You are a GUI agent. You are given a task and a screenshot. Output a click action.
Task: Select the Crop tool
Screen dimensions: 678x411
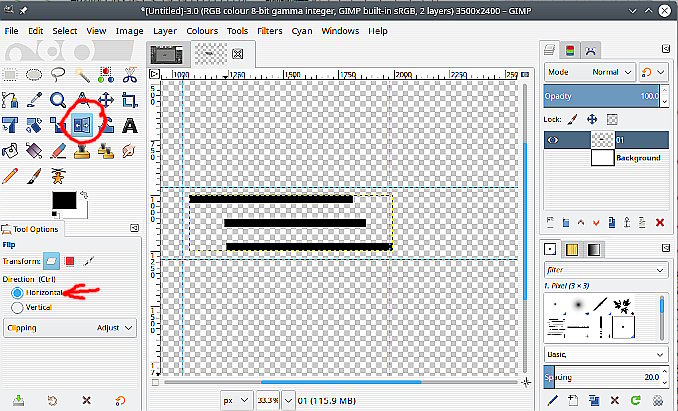click(x=130, y=100)
